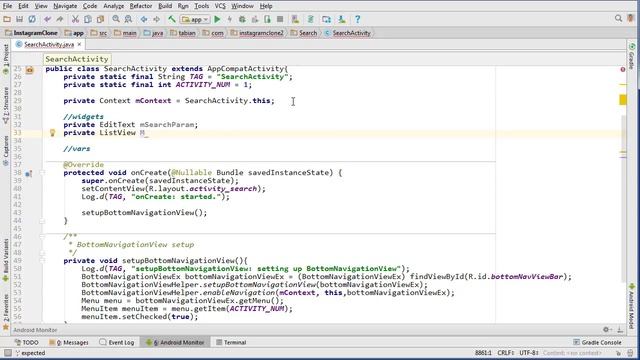
Task: Open the VCS menu
Action: (220, 6)
